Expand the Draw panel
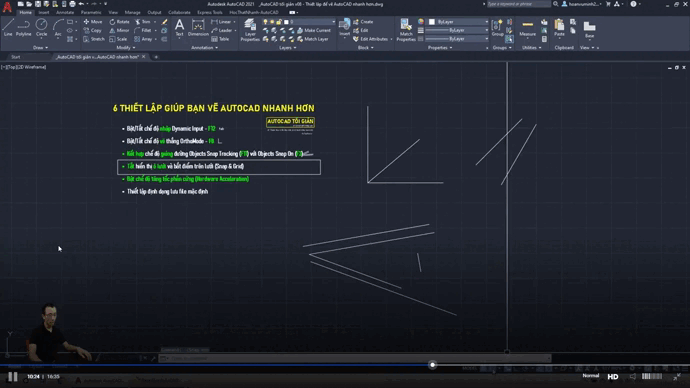 [x=40, y=48]
